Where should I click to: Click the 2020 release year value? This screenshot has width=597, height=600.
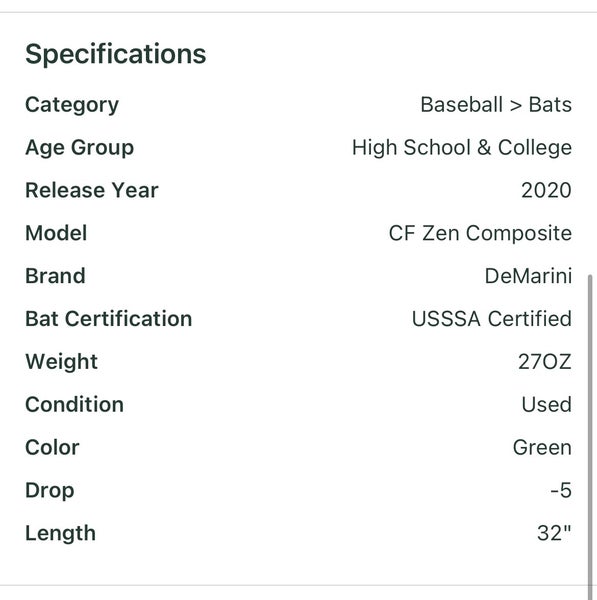pyautogui.click(x=546, y=190)
